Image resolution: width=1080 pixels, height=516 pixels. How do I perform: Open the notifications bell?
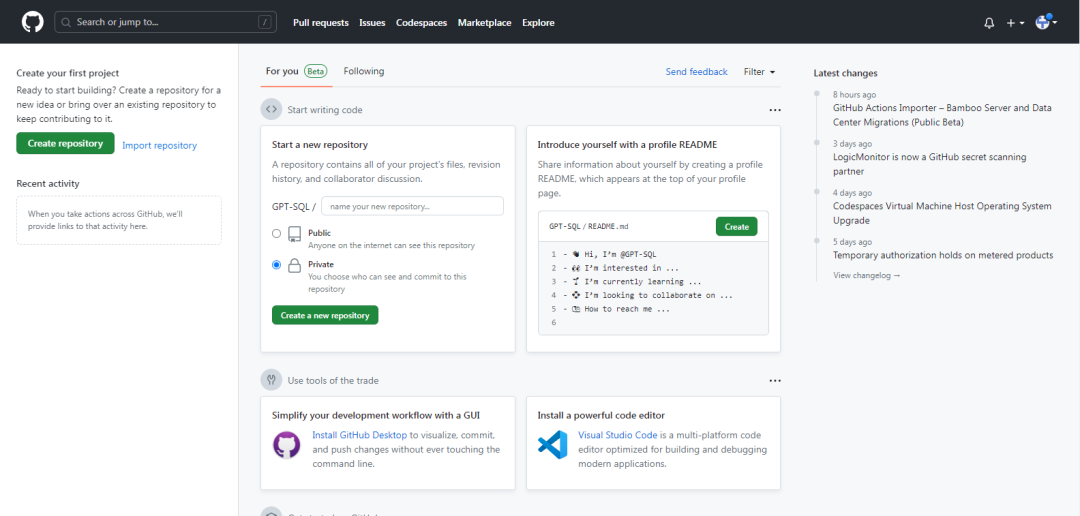(x=989, y=23)
